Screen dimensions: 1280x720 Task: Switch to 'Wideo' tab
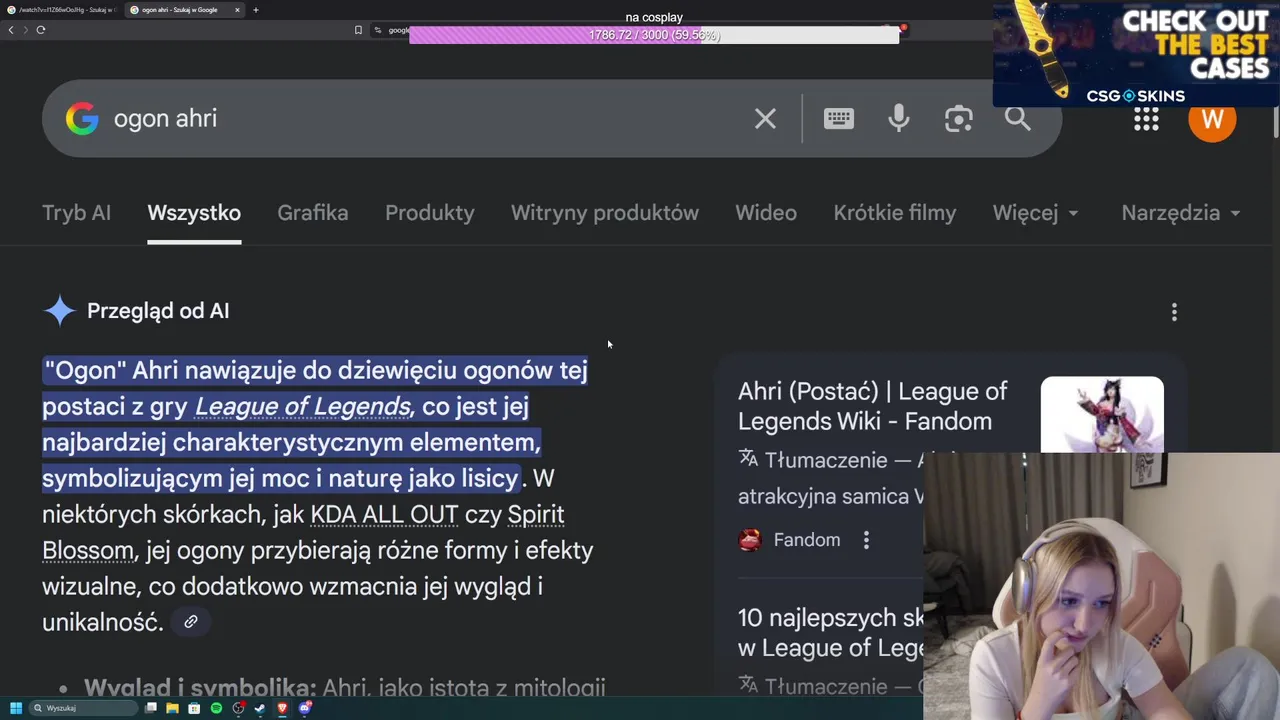tap(766, 213)
